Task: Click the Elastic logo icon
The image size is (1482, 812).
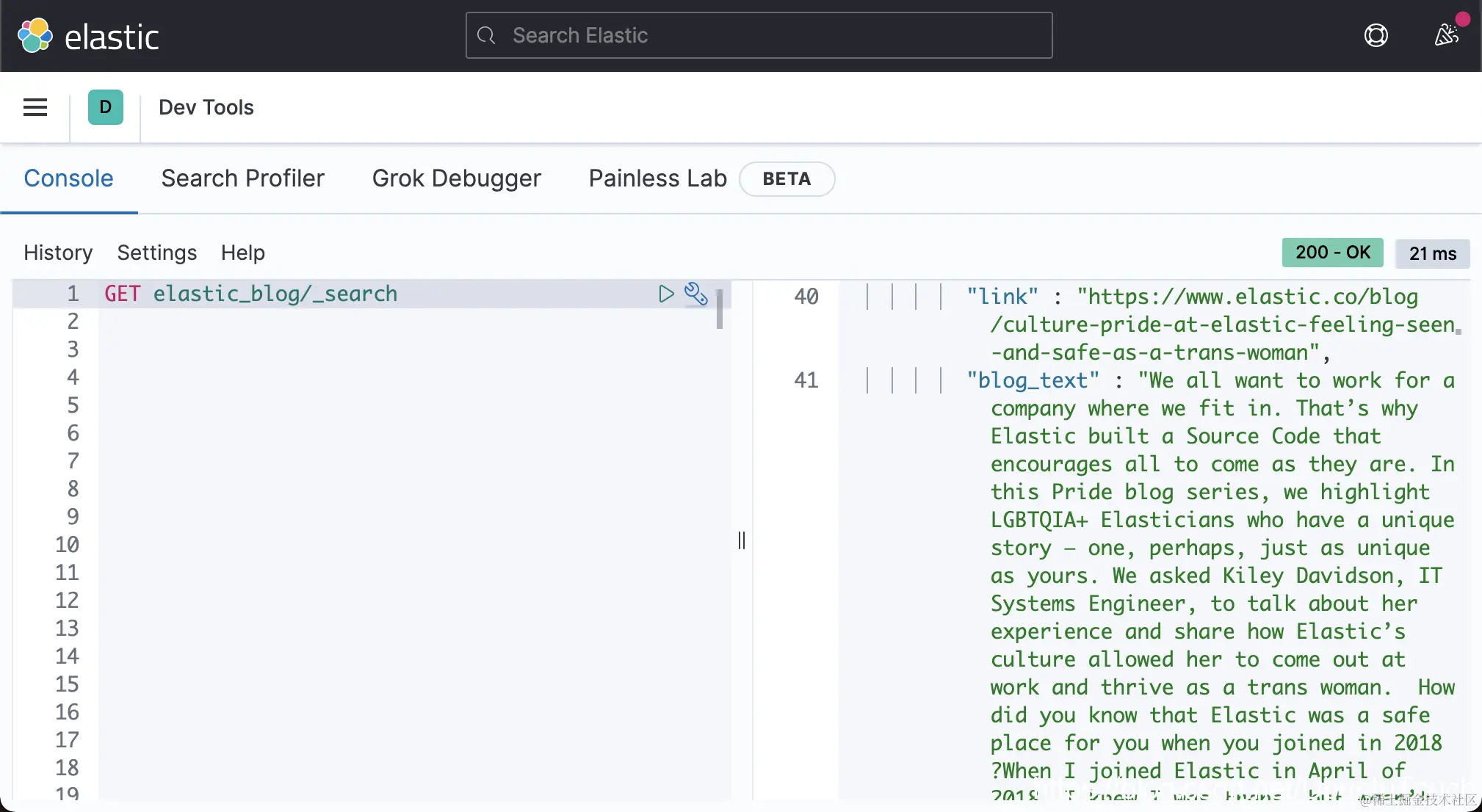Action: [35, 35]
